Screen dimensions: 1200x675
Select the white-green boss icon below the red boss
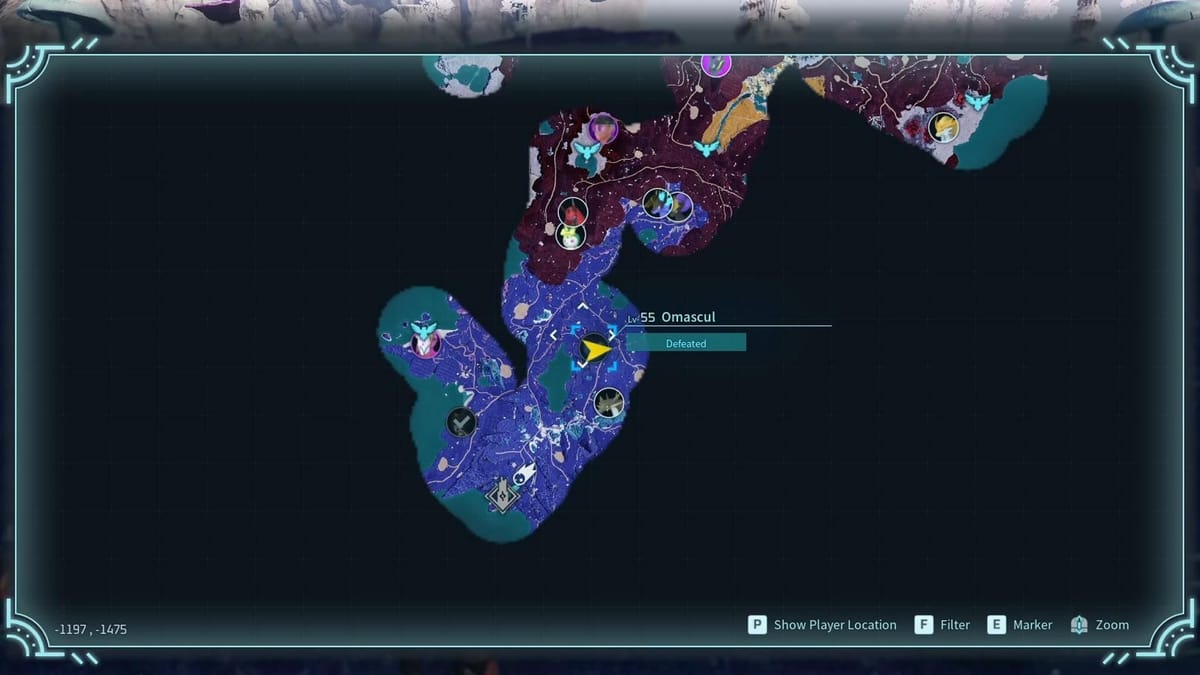[x=571, y=236]
